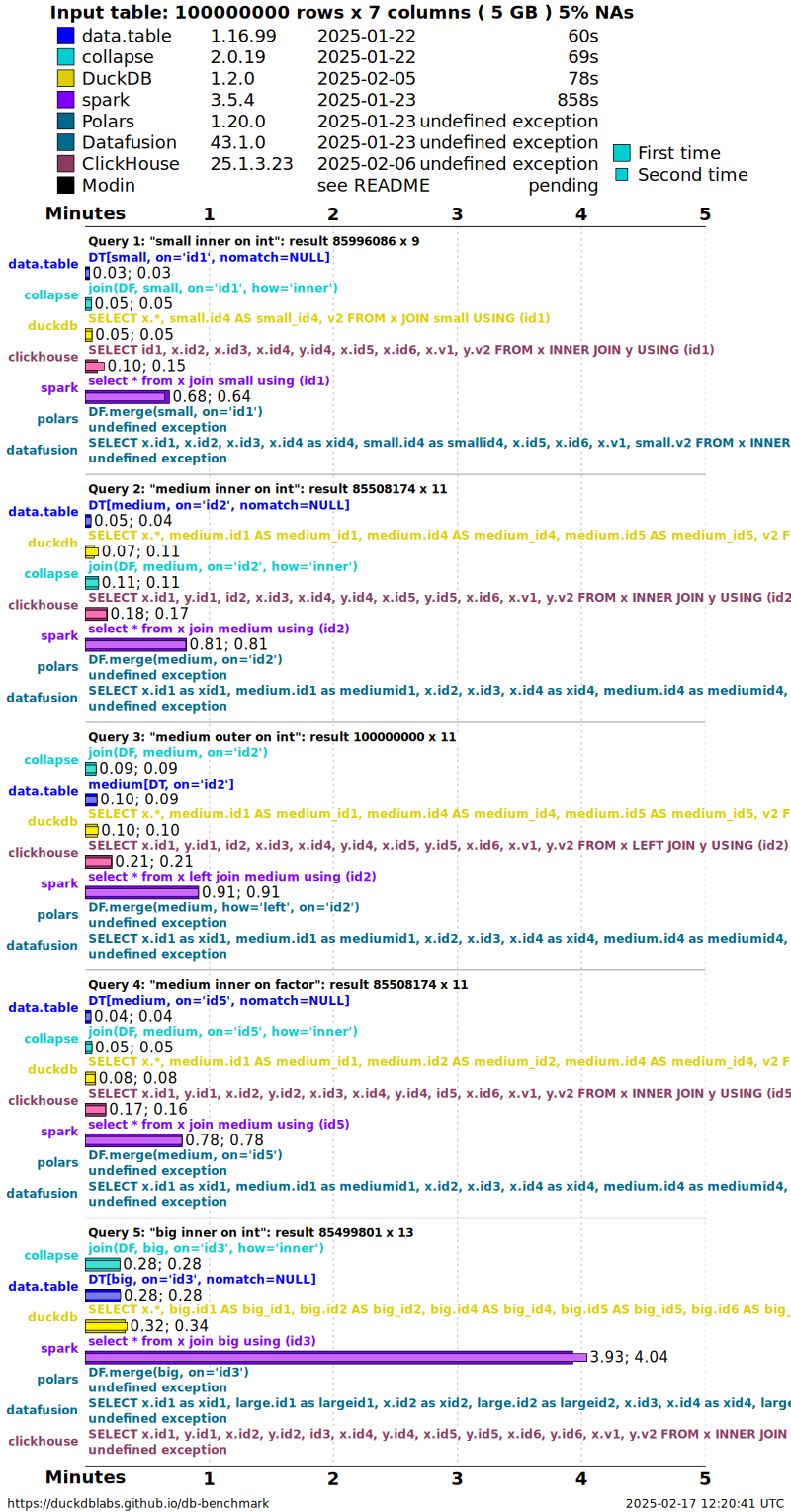Viewport: 791px width, 1512px height.
Task: Click the 'polars' side label in Query 2
Action: (57, 667)
